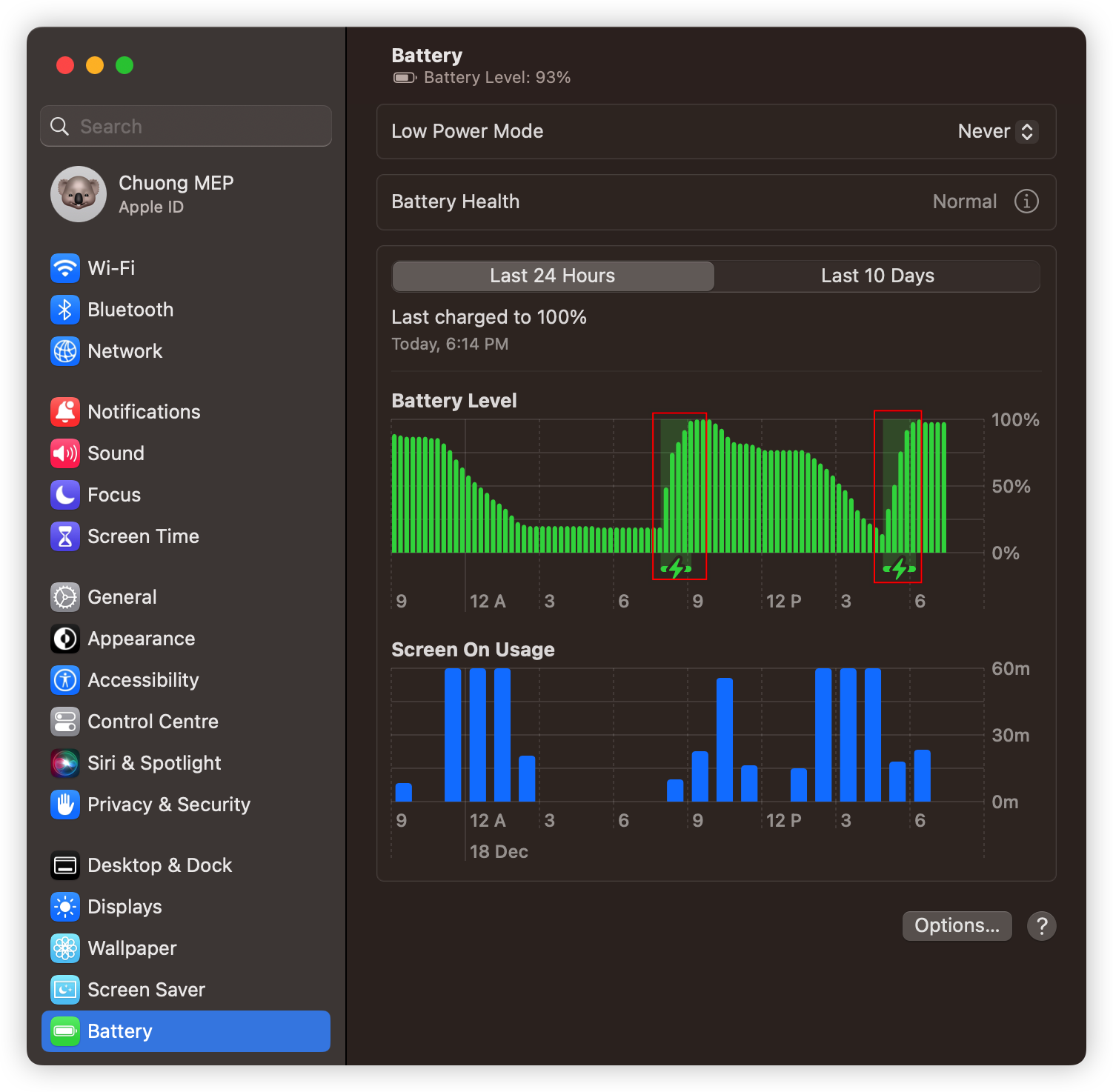Click the first charging lightning bolt marker
1113x1092 pixels.
tap(676, 569)
